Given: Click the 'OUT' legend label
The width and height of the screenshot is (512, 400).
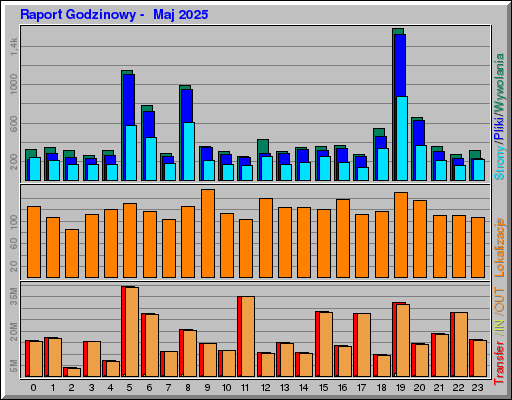Looking at the screenshot, I should [499, 300].
